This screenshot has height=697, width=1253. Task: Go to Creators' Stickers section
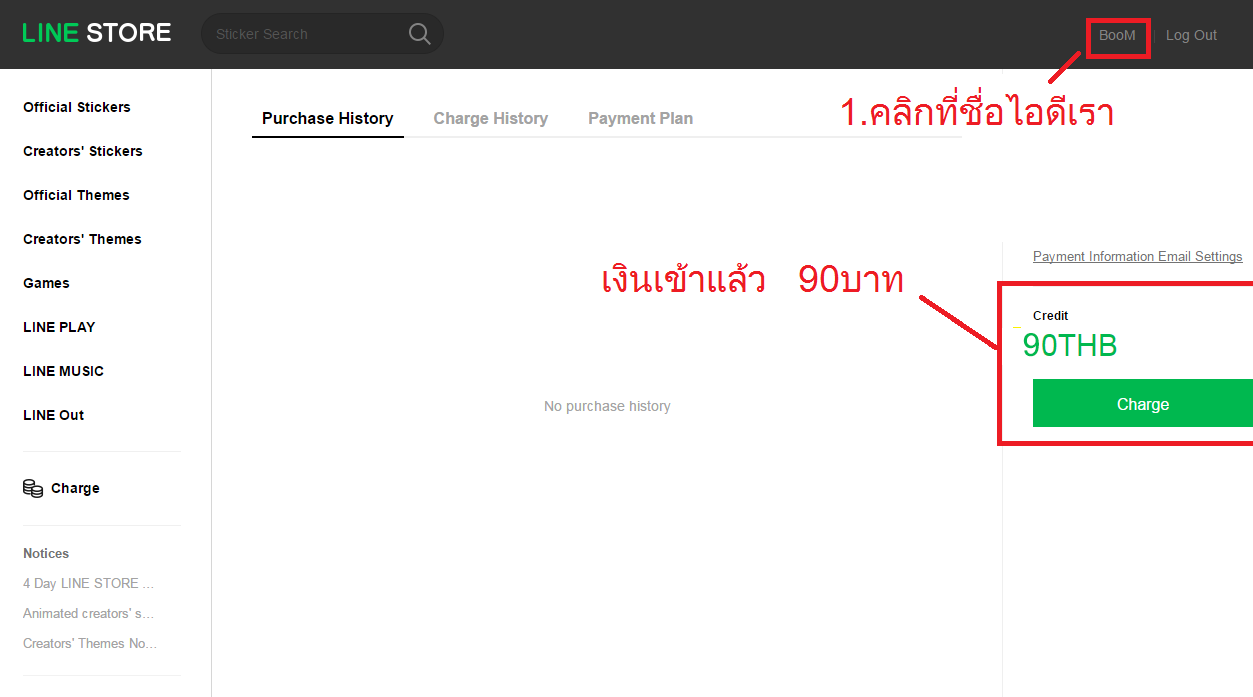pyautogui.click(x=83, y=151)
